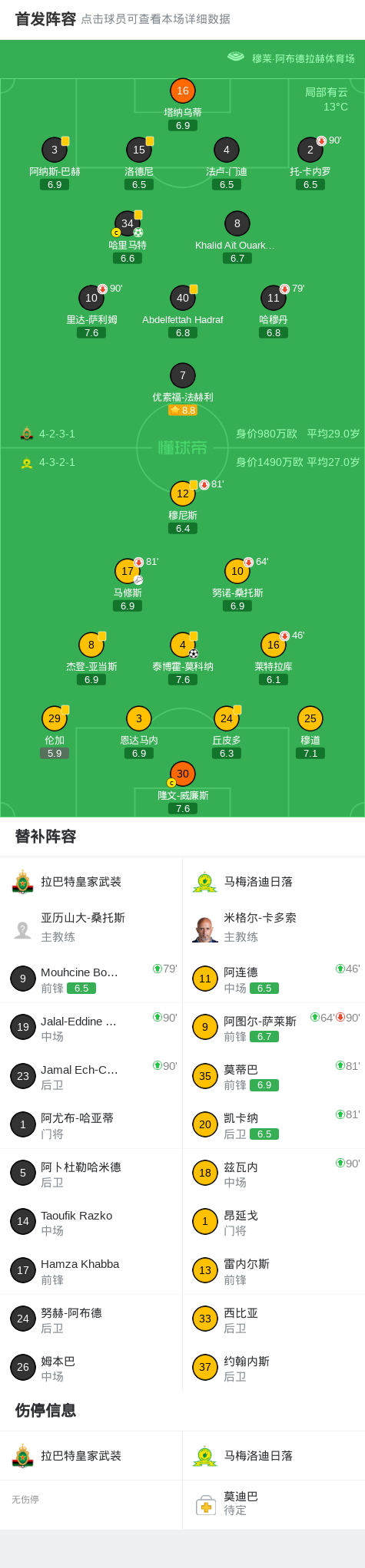Screen dimensions: 365x1568
Task: Select player number 7 with 8.8 rating
Action: pyautogui.click(x=183, y=375)
